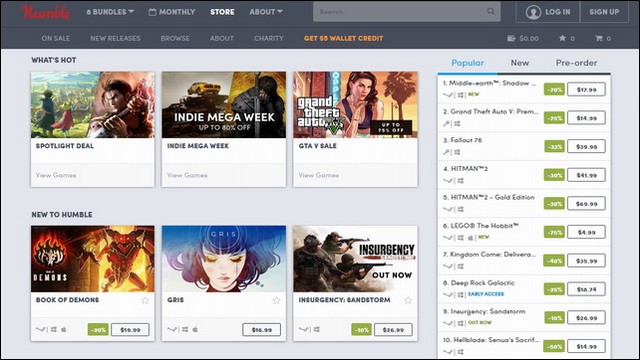Click key icon under Fallout 76 listing

447,152
